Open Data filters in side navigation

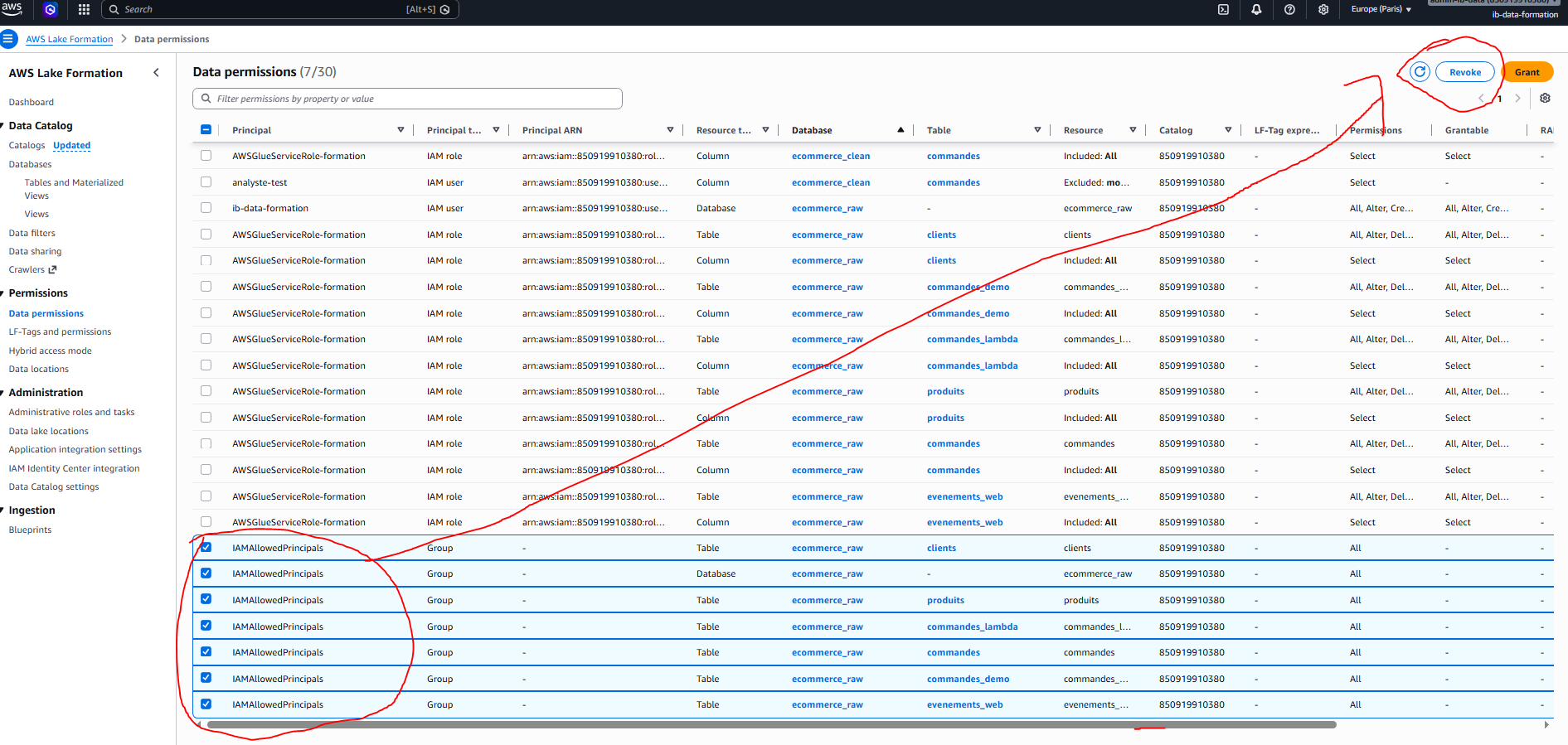pos(32,233)
